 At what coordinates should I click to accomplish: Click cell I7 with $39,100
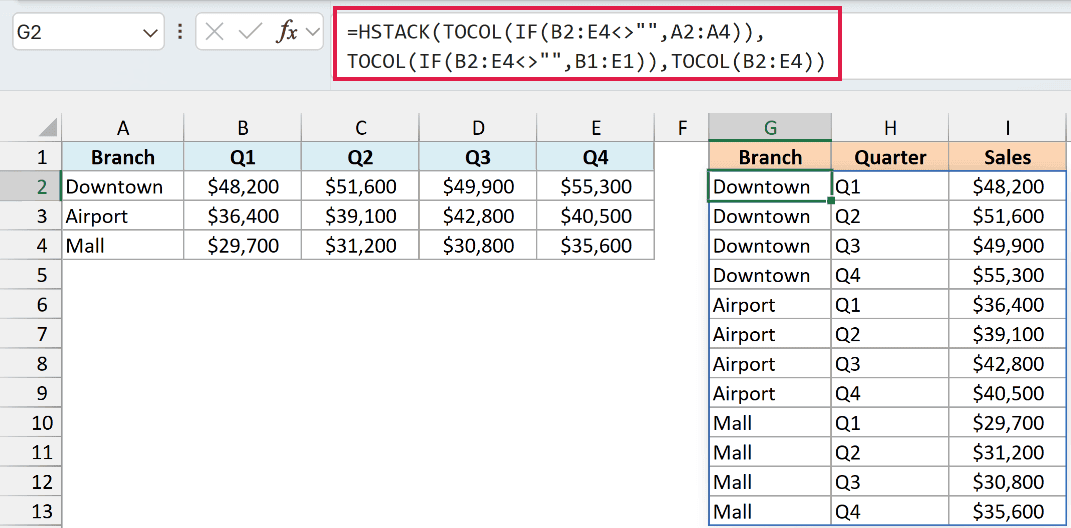pyautogui.click(x=1007, y=334)
